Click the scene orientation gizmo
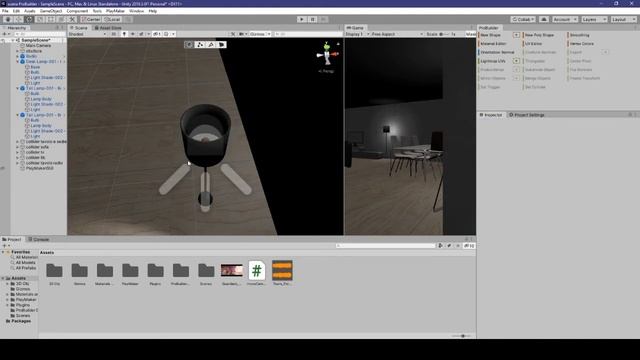 click(x=327, y=54)
